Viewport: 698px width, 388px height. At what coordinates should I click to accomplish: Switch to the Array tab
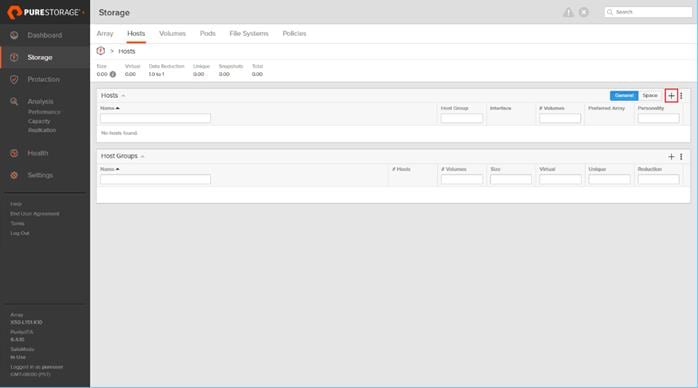click(105, 33)
